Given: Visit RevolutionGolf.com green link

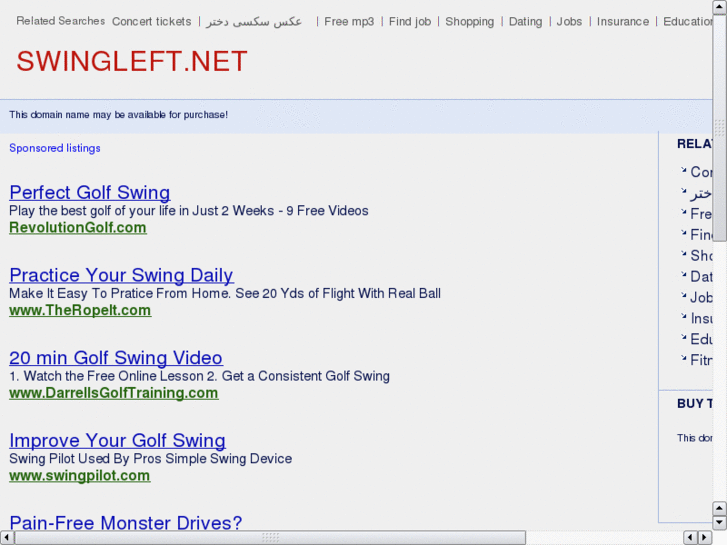Looking at the screenshot, I should coord(78,228).
